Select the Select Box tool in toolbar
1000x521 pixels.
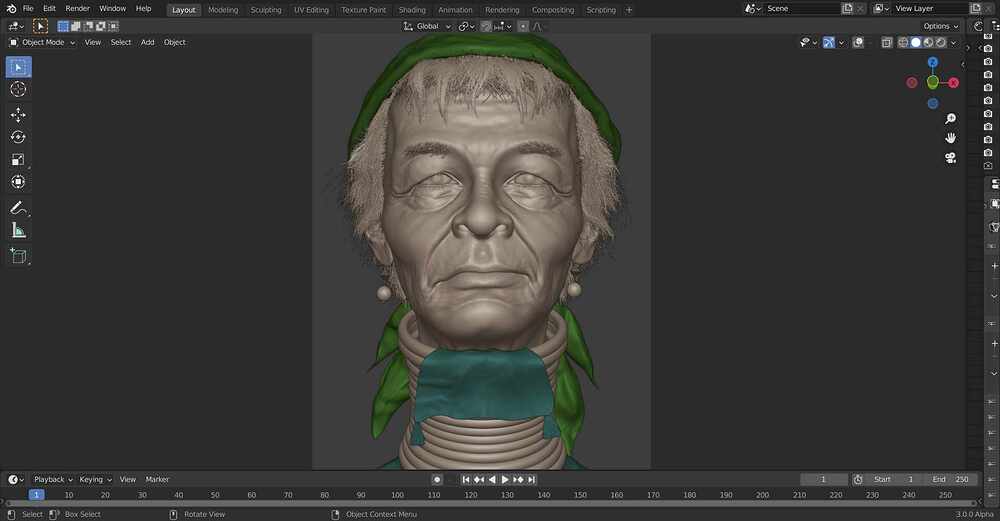(18, 67)
